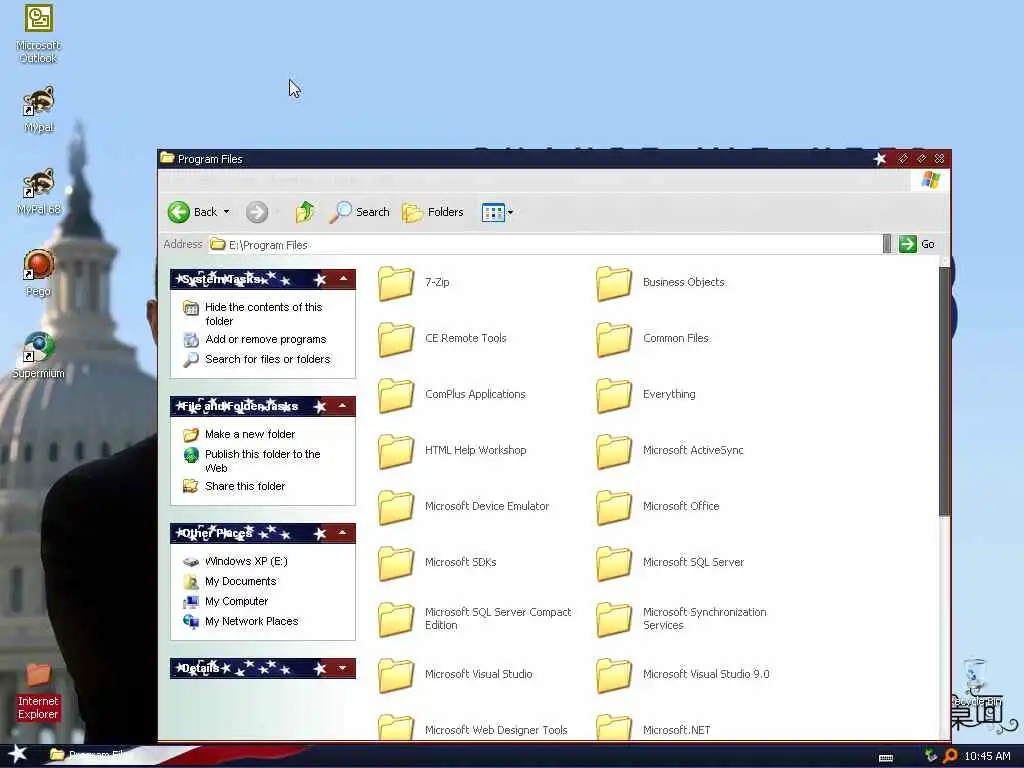This screenshot has width=1024, height=768.
Task: Select the Microsoft SQL Server folder icon
Action: coord(614,563)
